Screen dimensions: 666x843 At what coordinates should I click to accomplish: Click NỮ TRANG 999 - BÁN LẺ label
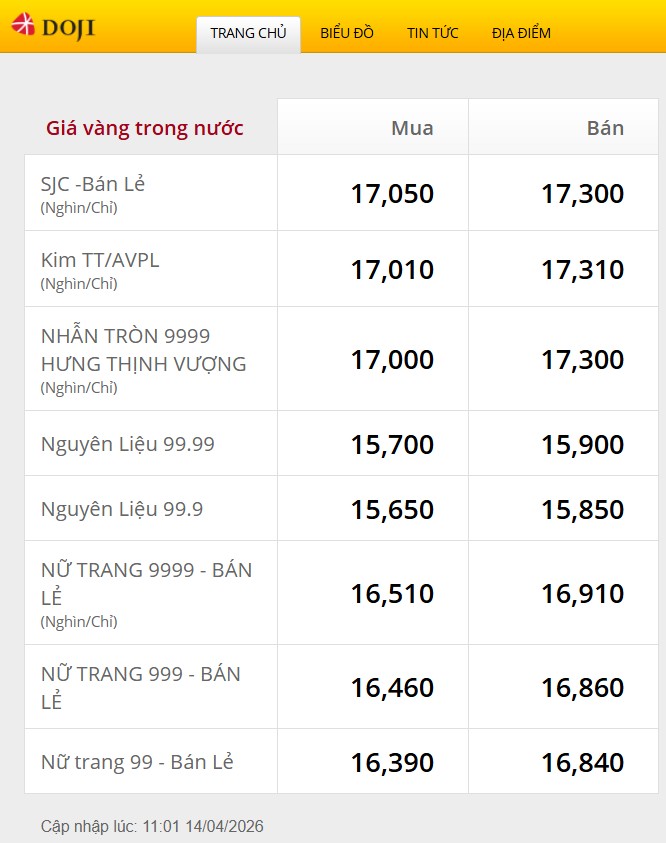140,687
